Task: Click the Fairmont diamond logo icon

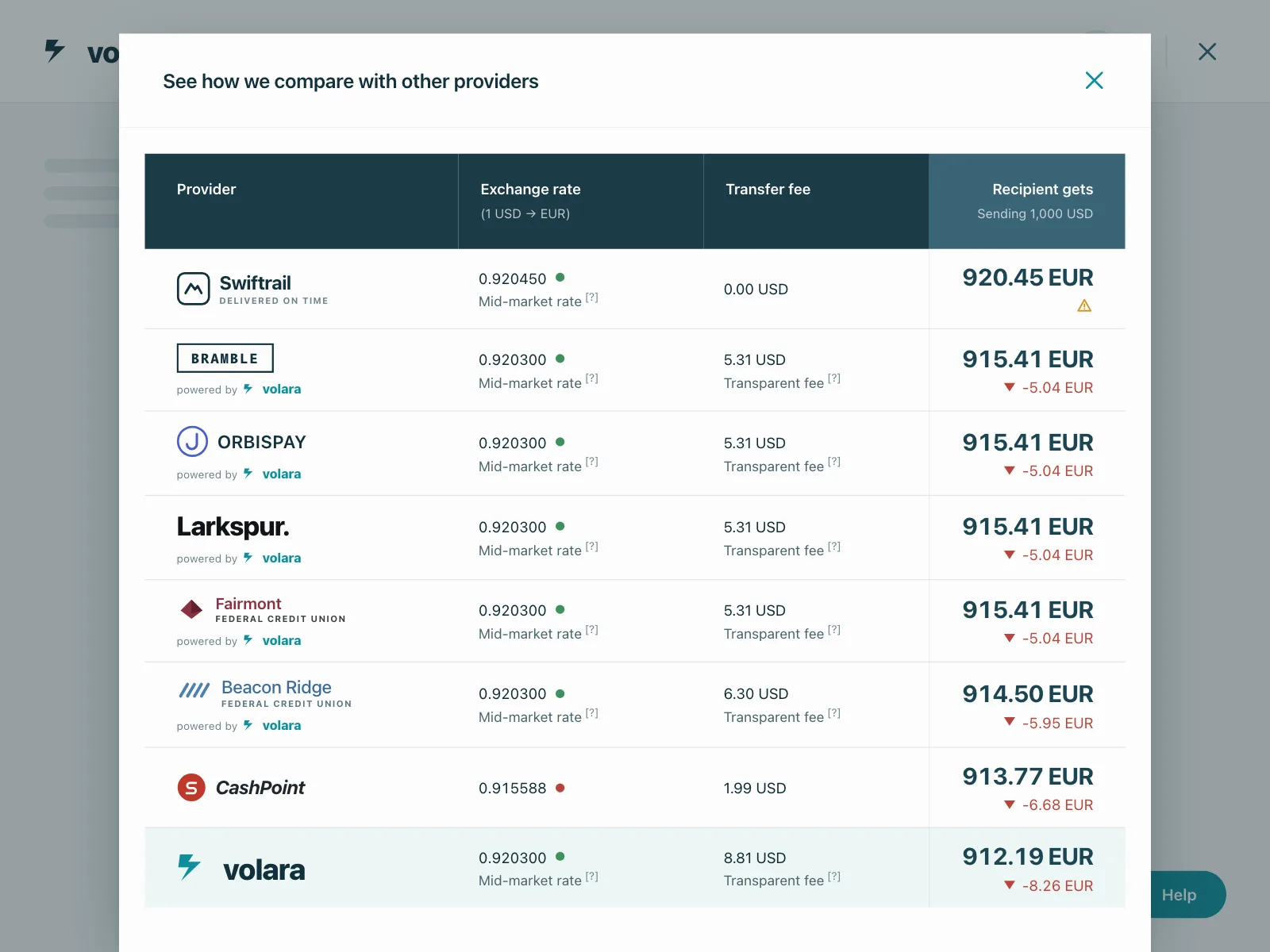Action: tap(191, 609)
